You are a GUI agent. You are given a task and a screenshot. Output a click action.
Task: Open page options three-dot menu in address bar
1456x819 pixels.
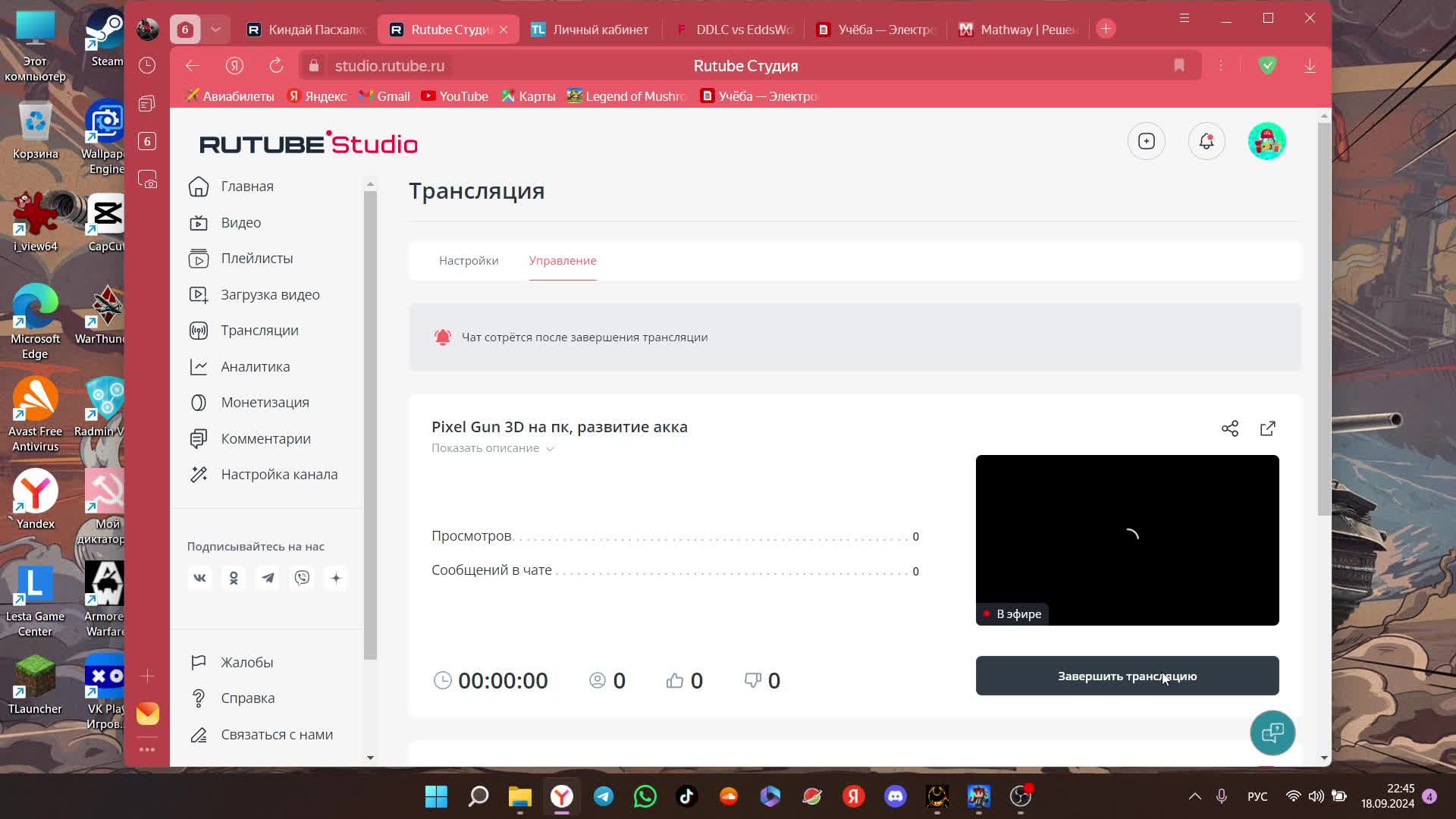click(x=1221, y=66)
